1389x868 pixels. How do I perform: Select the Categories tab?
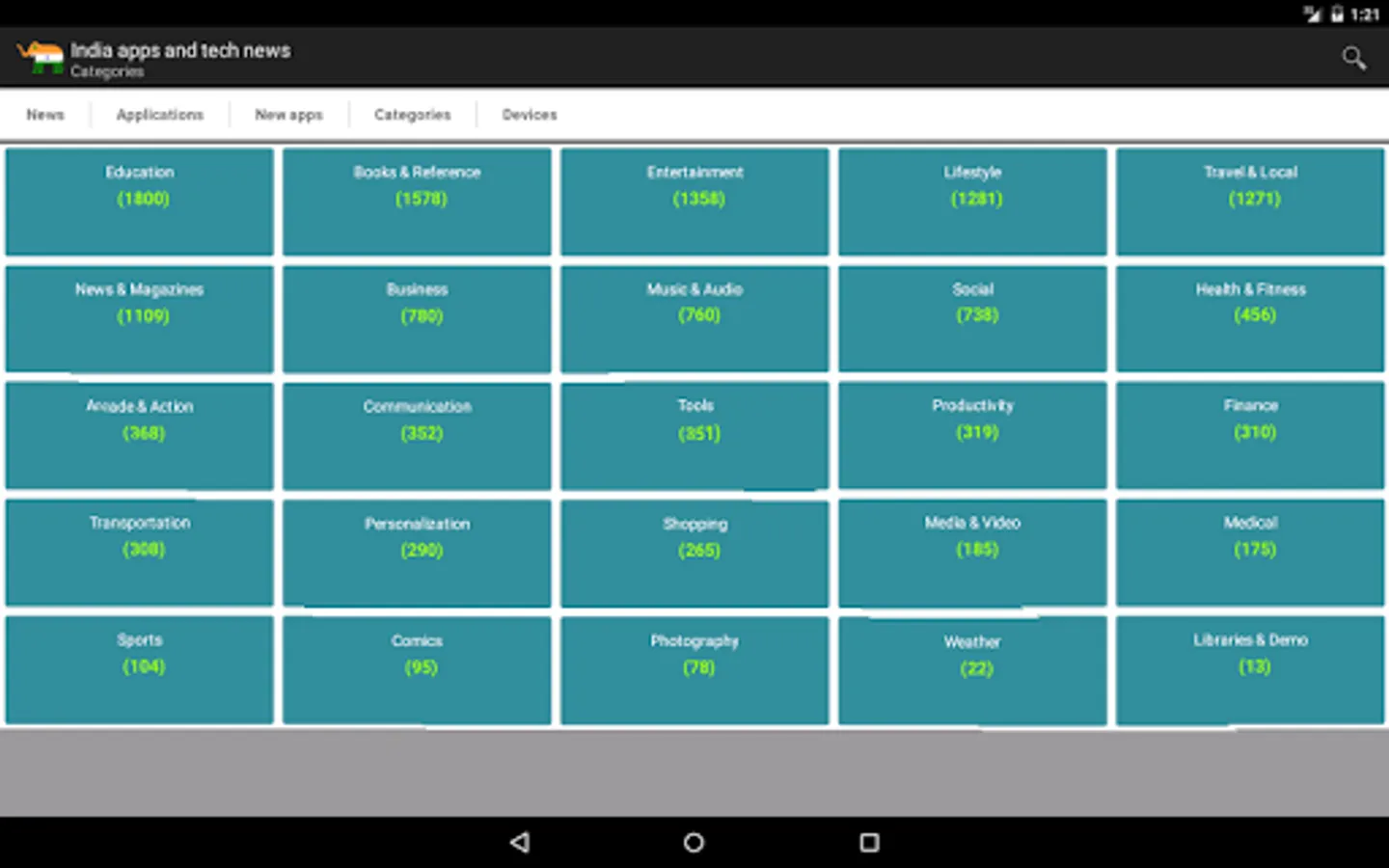pyautogui.click(x=413, y=115)
